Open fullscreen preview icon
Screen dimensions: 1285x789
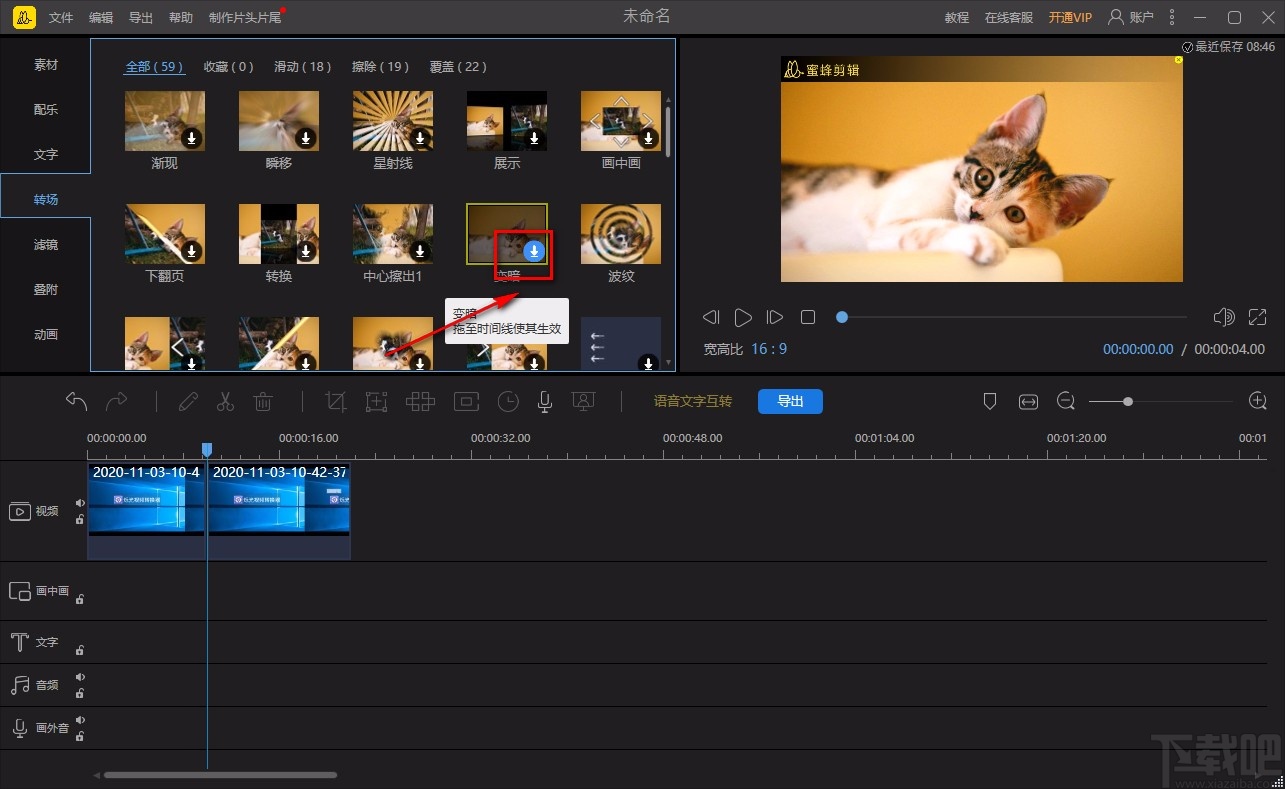pyautogui.click(x=1257, y=317)
